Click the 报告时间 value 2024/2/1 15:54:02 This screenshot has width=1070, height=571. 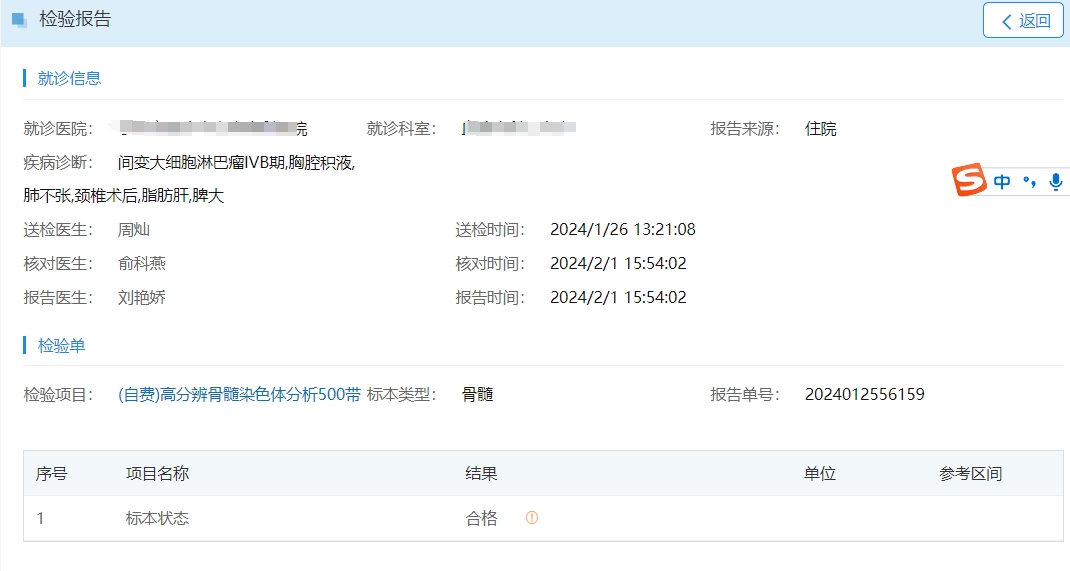click(618, 297)
